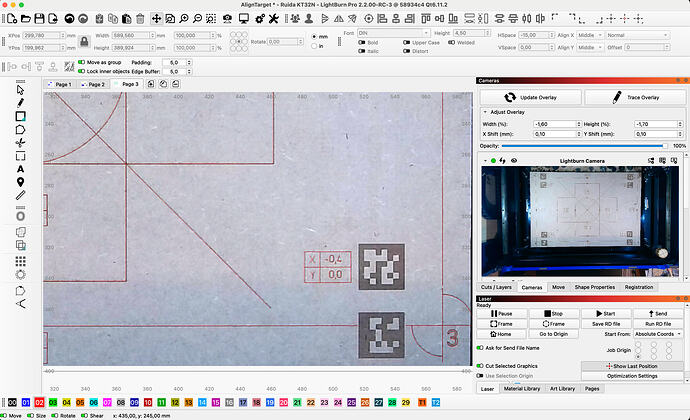The image size is (690, 420).
Task: Toggle Move as group switch
Action: 81,63
